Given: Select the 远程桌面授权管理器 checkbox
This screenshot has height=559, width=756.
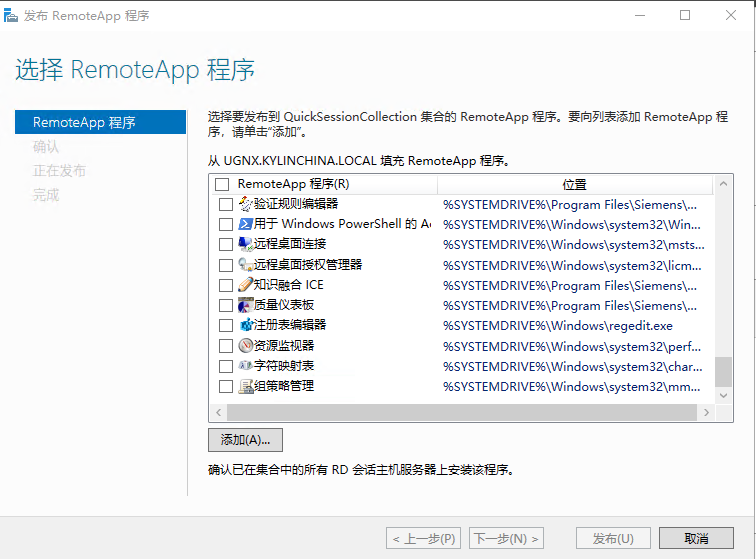Looking at the screenshot, I should (x=226, y=265).
